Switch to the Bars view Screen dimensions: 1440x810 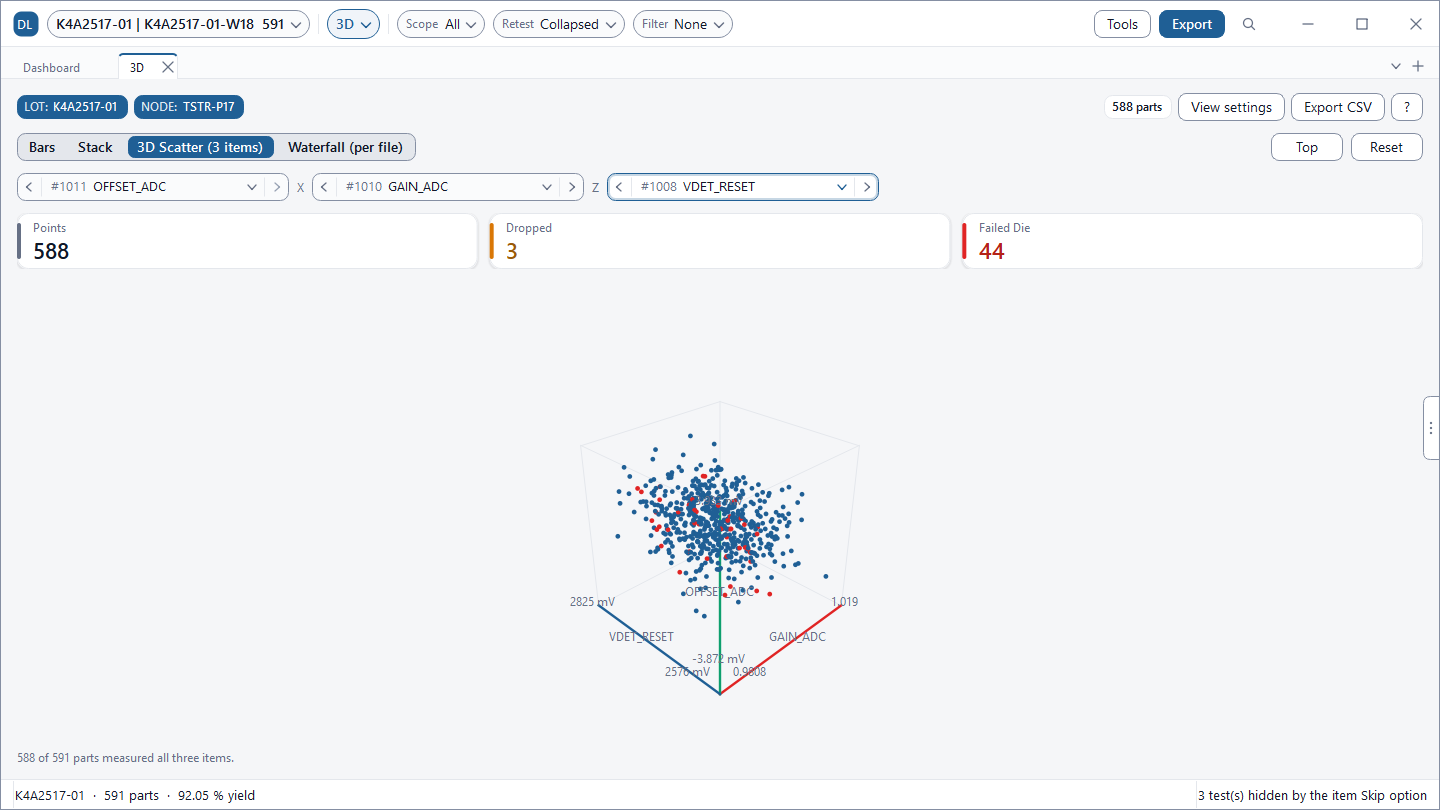pyautogui.click(x=42, y=147)
